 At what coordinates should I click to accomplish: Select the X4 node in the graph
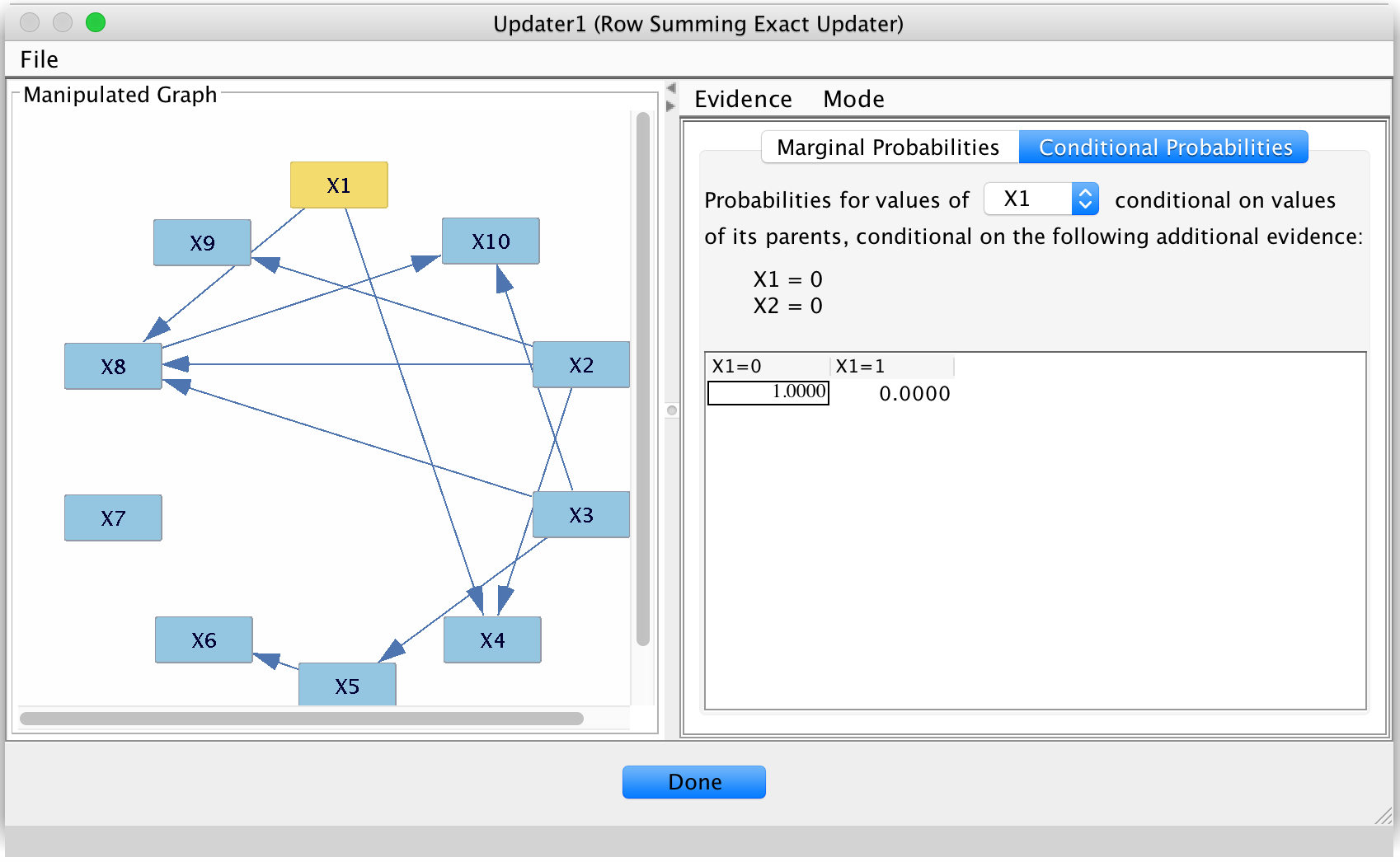491,639
